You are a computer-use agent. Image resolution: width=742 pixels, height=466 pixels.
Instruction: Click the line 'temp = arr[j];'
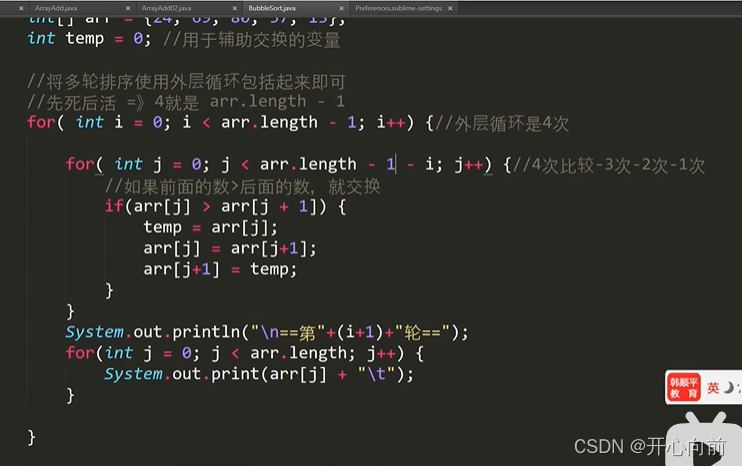(x=210, y=228)
